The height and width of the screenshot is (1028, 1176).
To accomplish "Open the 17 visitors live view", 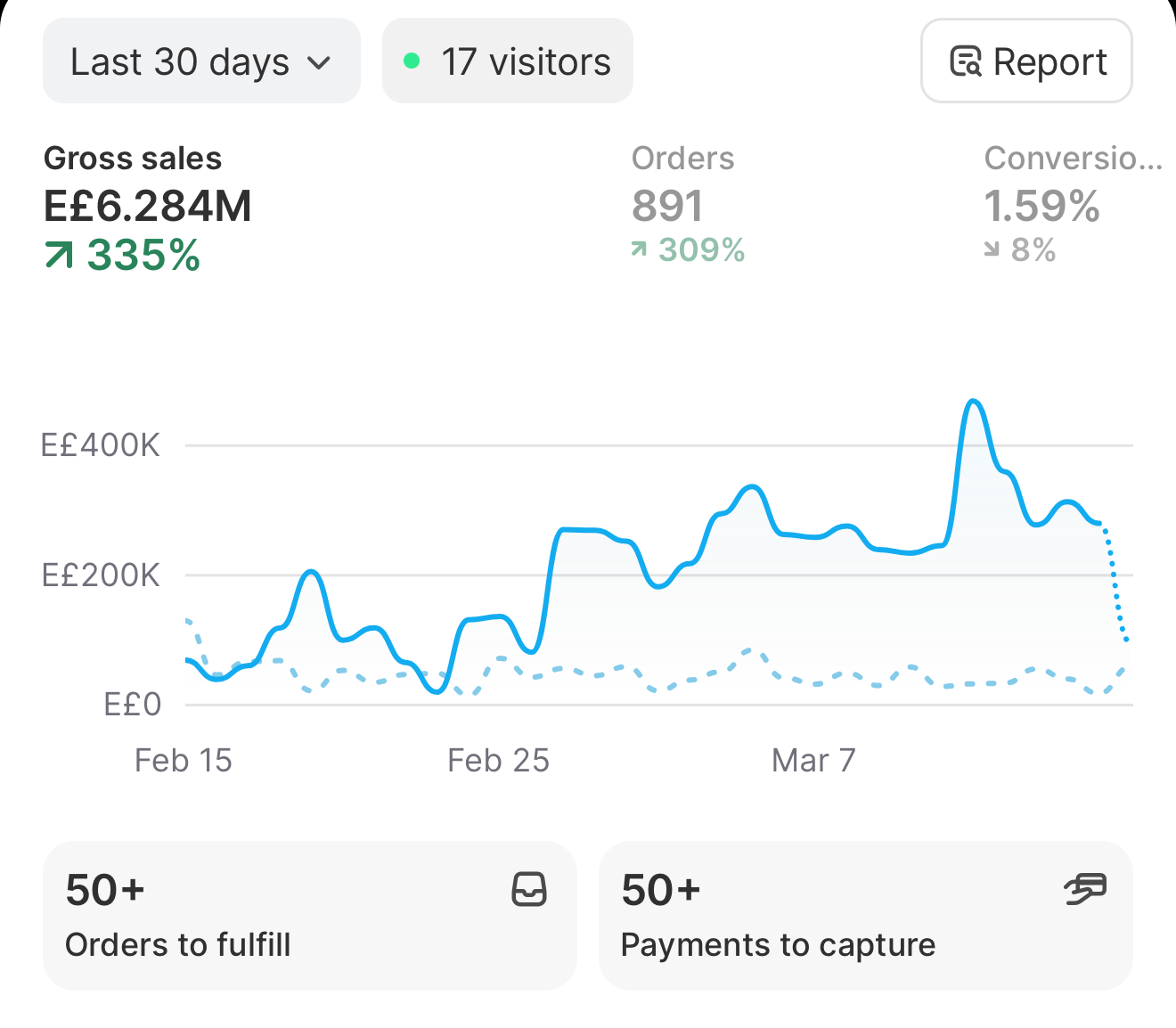I will click(508, 61).
